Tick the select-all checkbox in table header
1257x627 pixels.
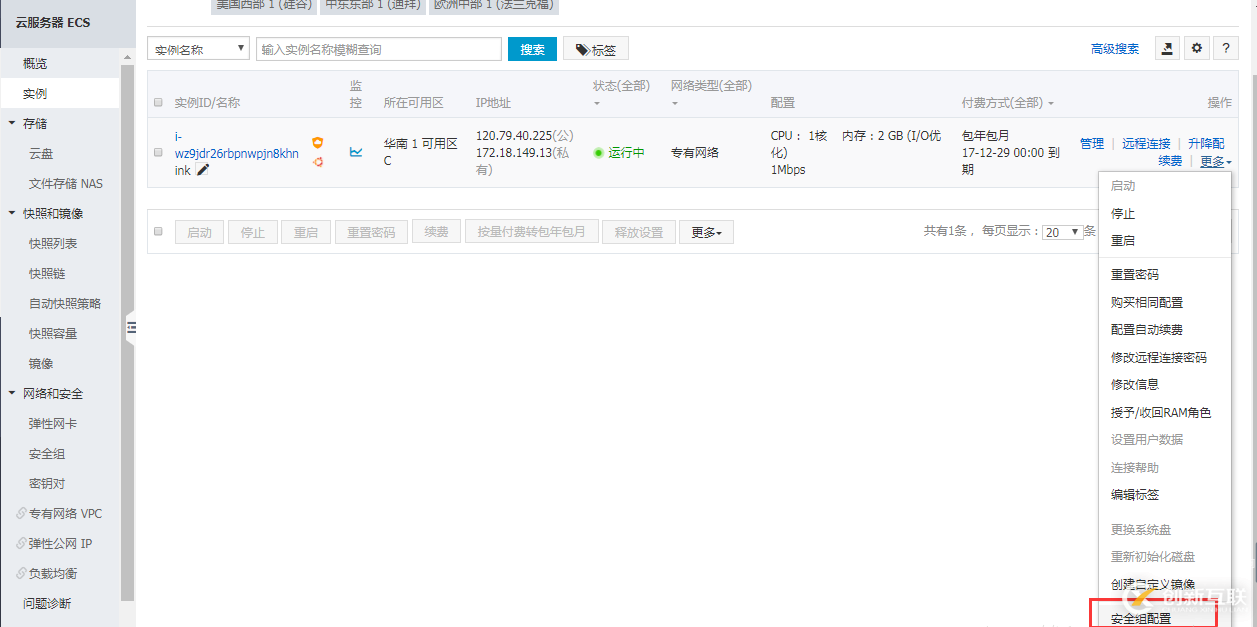click(158, 102)
